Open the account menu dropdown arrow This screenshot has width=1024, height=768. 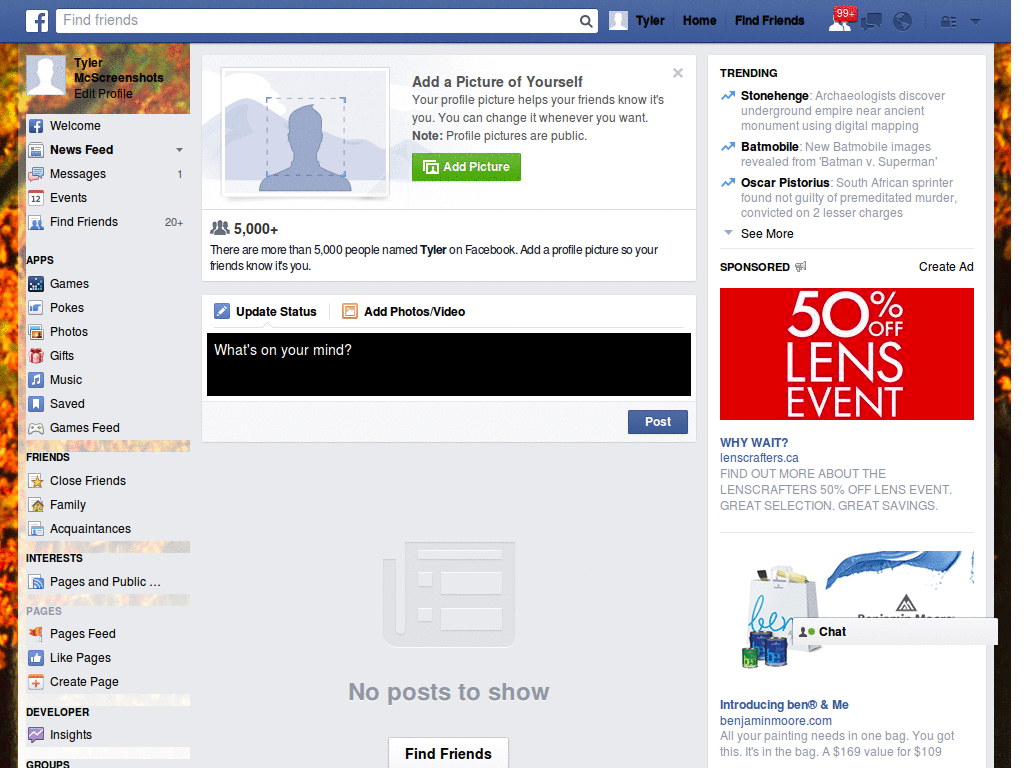(975, 22)
